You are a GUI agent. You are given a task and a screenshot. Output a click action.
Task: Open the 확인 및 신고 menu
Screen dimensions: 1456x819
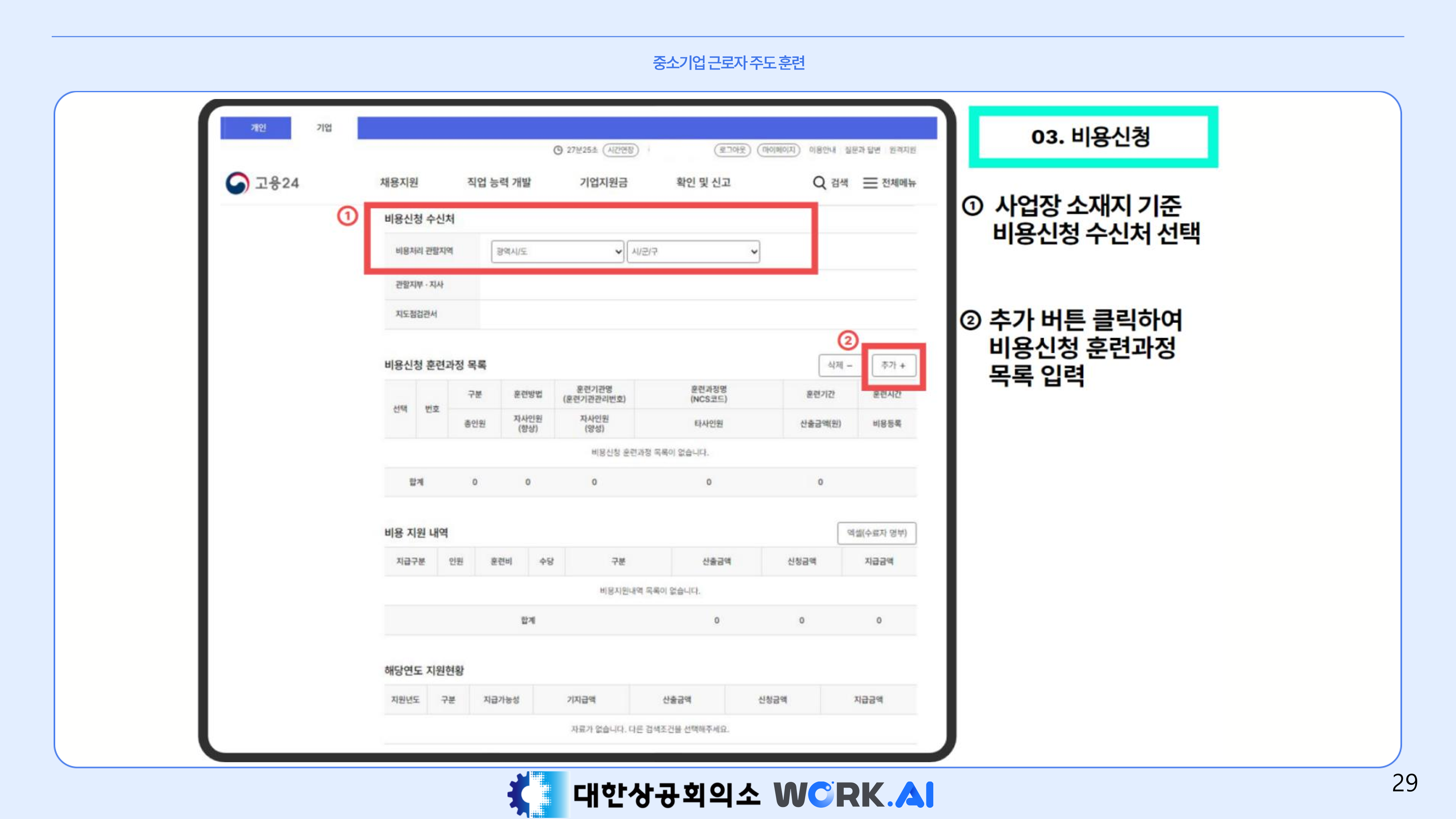coord(703,182)
